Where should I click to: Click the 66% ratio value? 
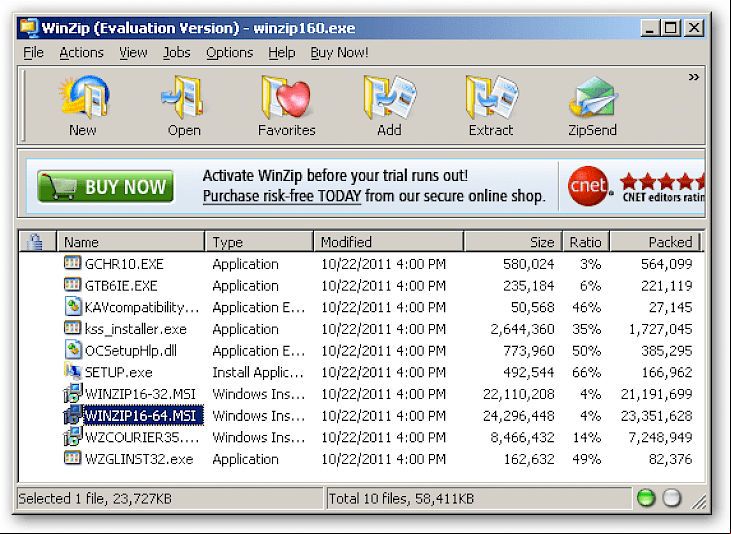tap(586, 372)
